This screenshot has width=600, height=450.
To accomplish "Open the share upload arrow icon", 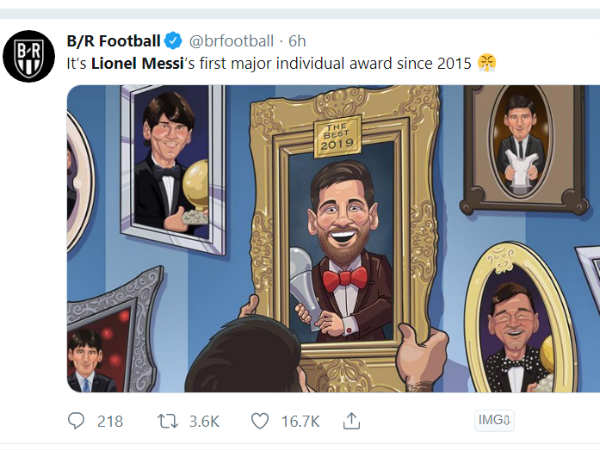I will coord(351,421).
